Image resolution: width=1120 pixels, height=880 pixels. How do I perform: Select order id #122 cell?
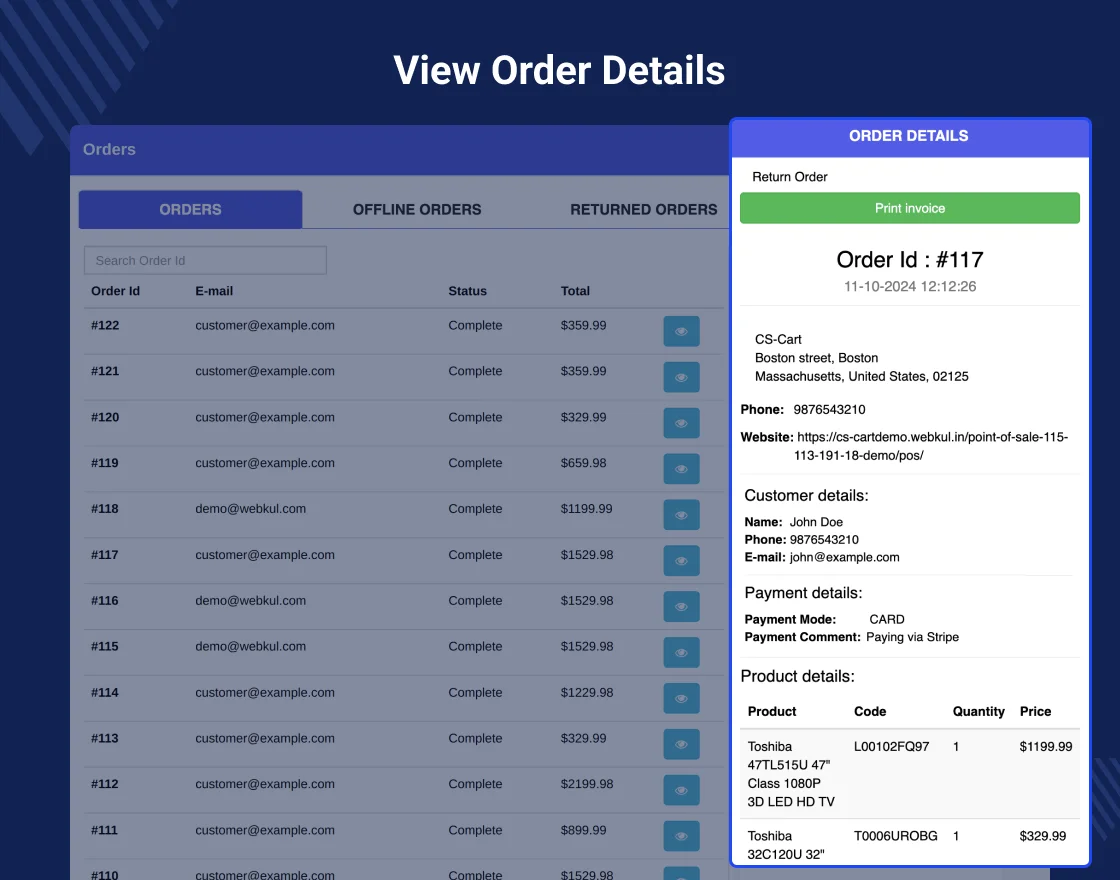click(x=105, y=326)
